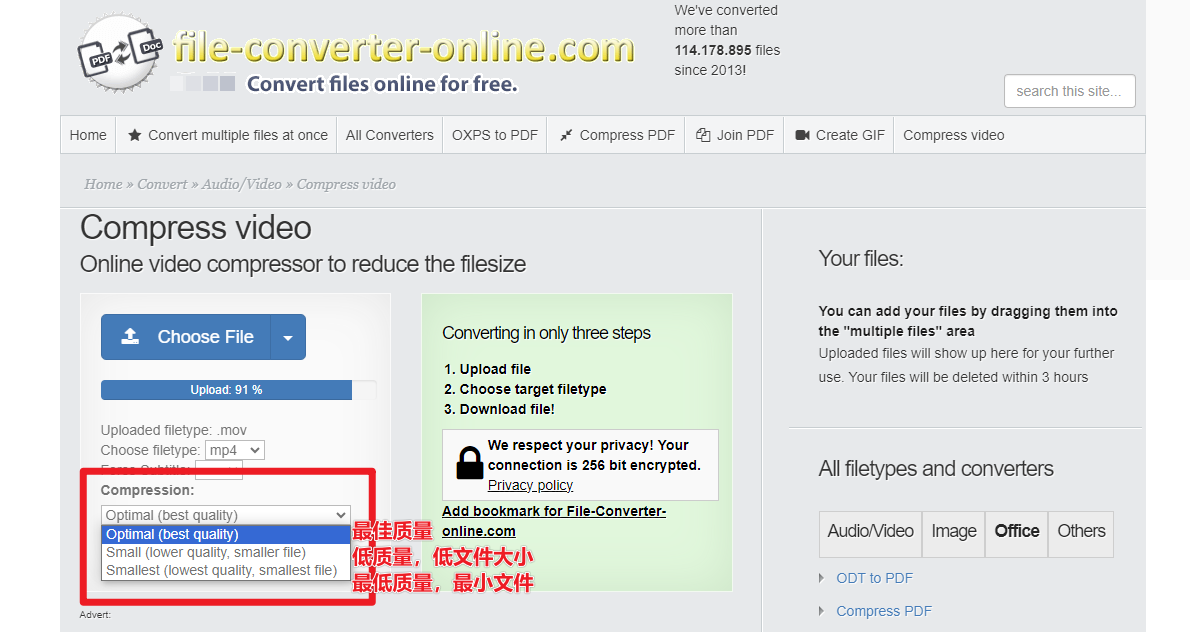
Task: Click the Audio/Video breadcrumb link
Action: click(241, 184)
